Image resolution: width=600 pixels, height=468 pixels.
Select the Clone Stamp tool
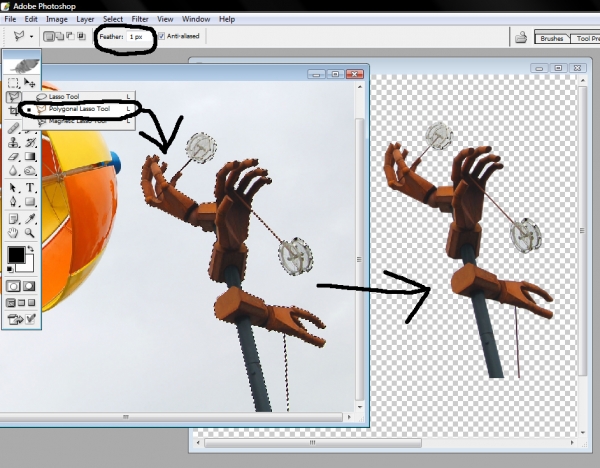[13, 143]
